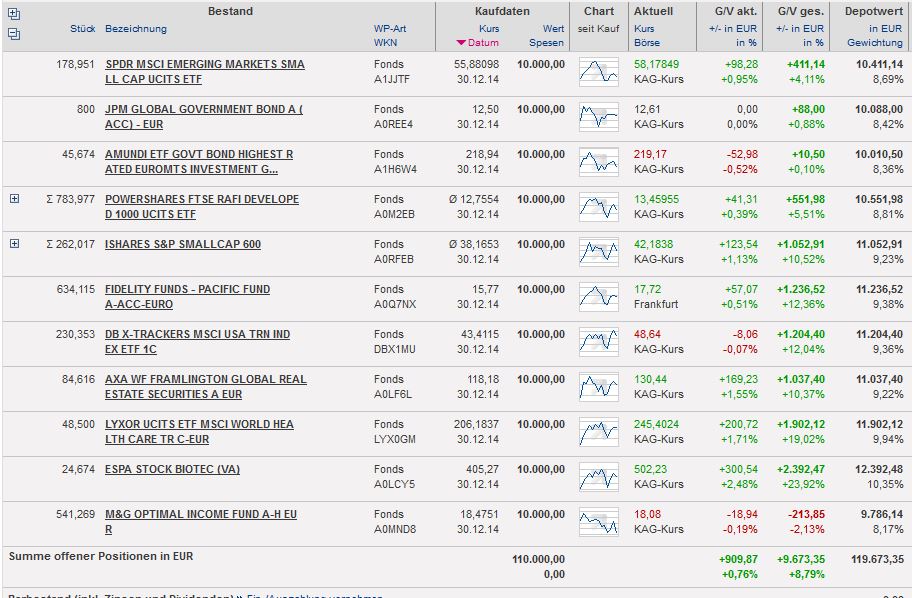The image size is (912, 598).
Task: Click the Amundi ETF Govt Bond chart thumbnail
Action: point(598,162)
